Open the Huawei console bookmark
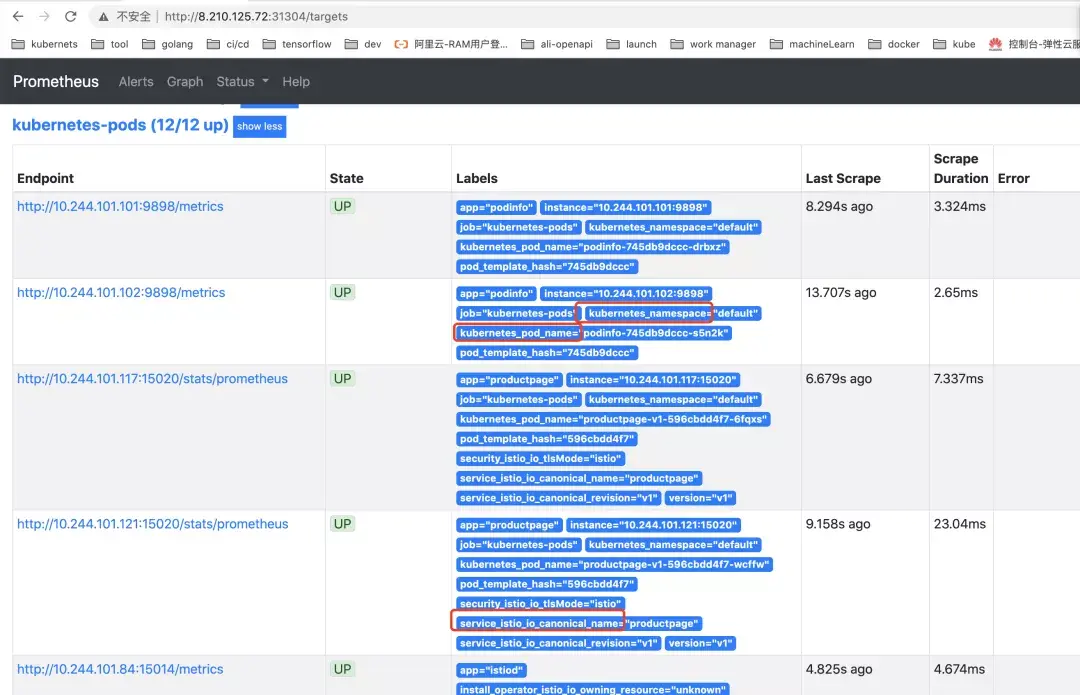1080x695 pixels. (1034, 44)
